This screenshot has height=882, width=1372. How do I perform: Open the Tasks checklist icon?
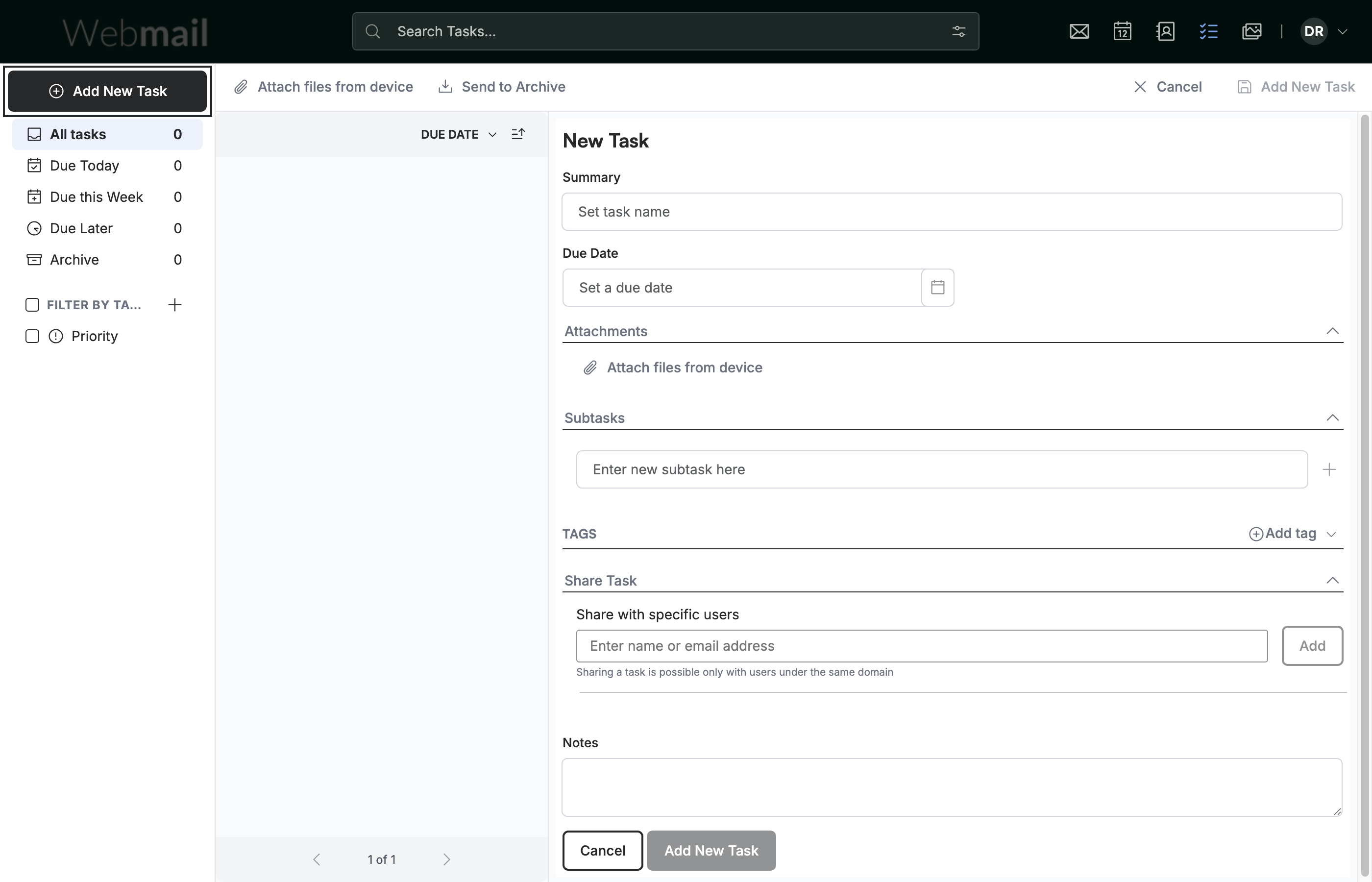[1208, 31]
